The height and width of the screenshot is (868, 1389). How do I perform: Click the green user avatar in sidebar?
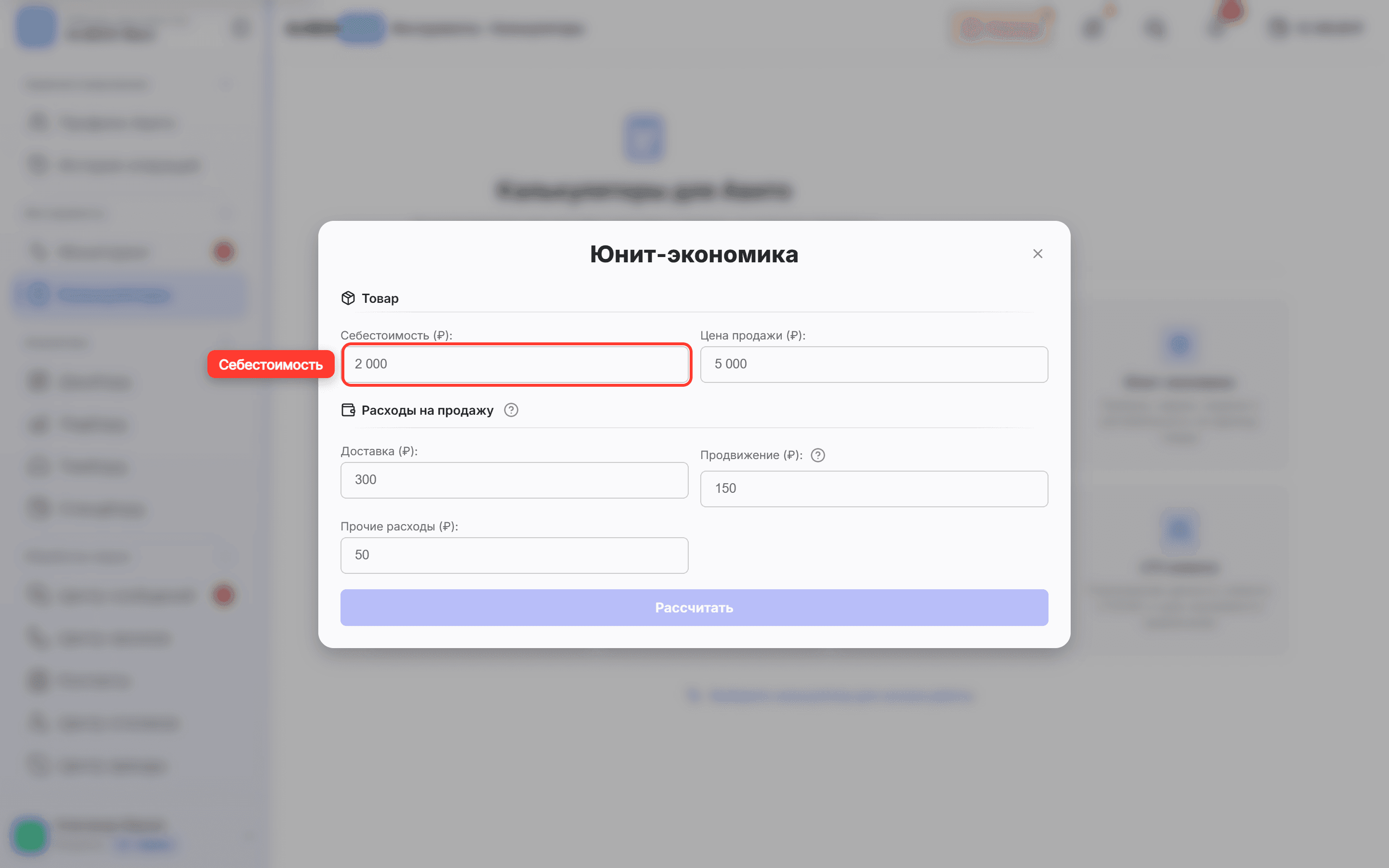coord(30,835)
